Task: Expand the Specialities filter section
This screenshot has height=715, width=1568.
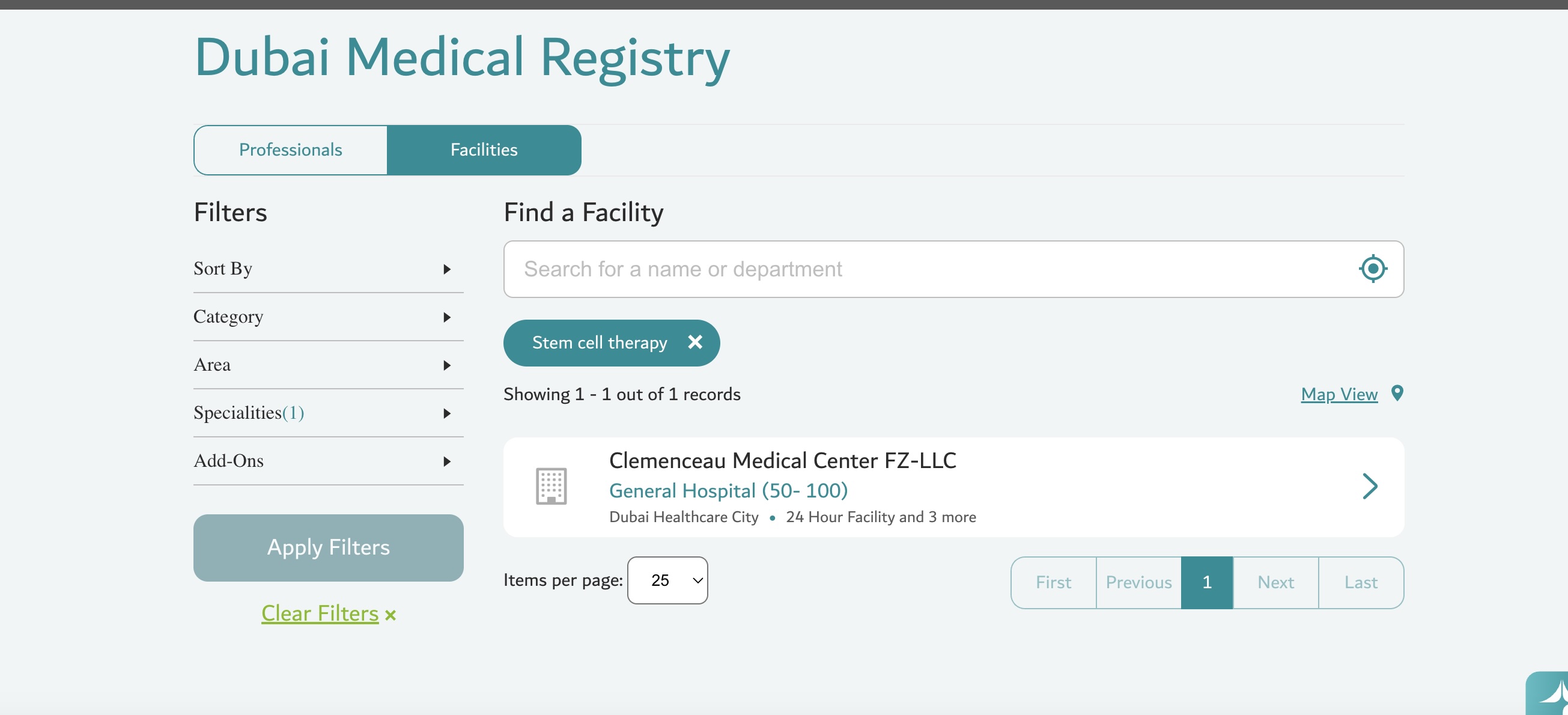Action: [328, 413]
